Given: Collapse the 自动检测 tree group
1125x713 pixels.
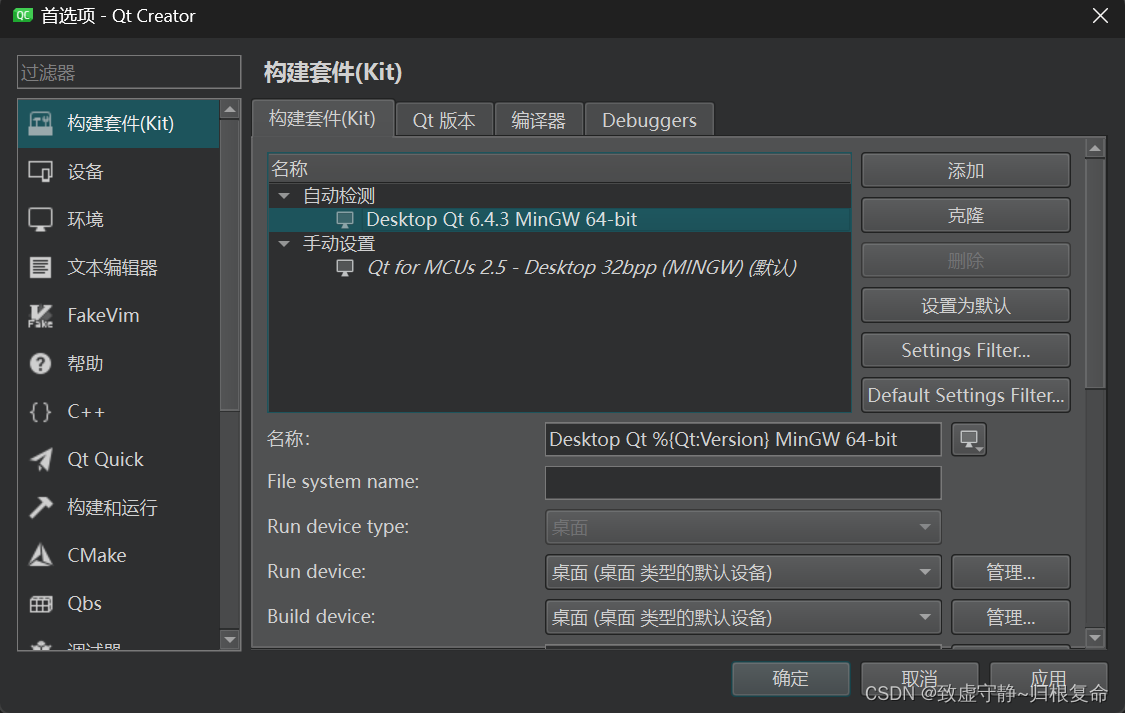Looking at the screenshot, I should [x=284, y=196].
